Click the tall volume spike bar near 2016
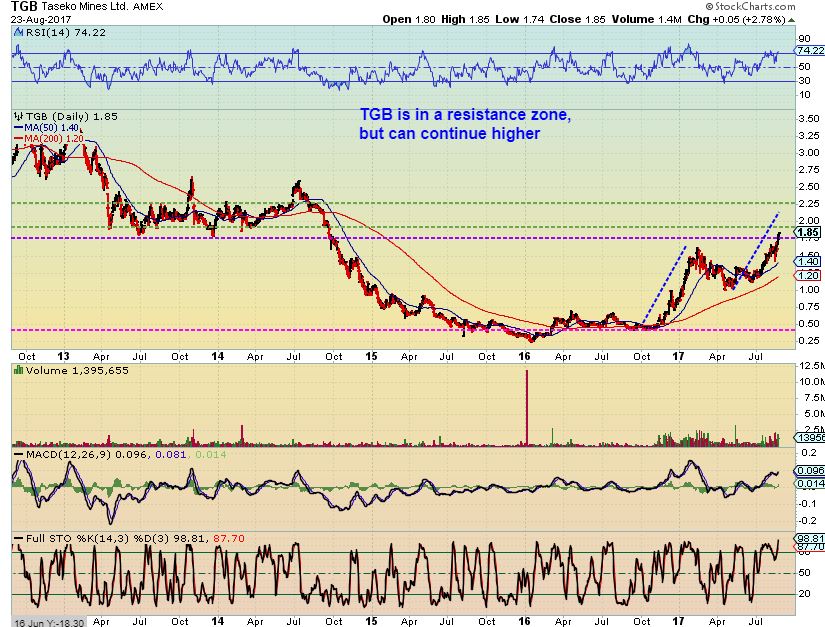The height and width of the screenshot is (627, 825). pos(526,408)
